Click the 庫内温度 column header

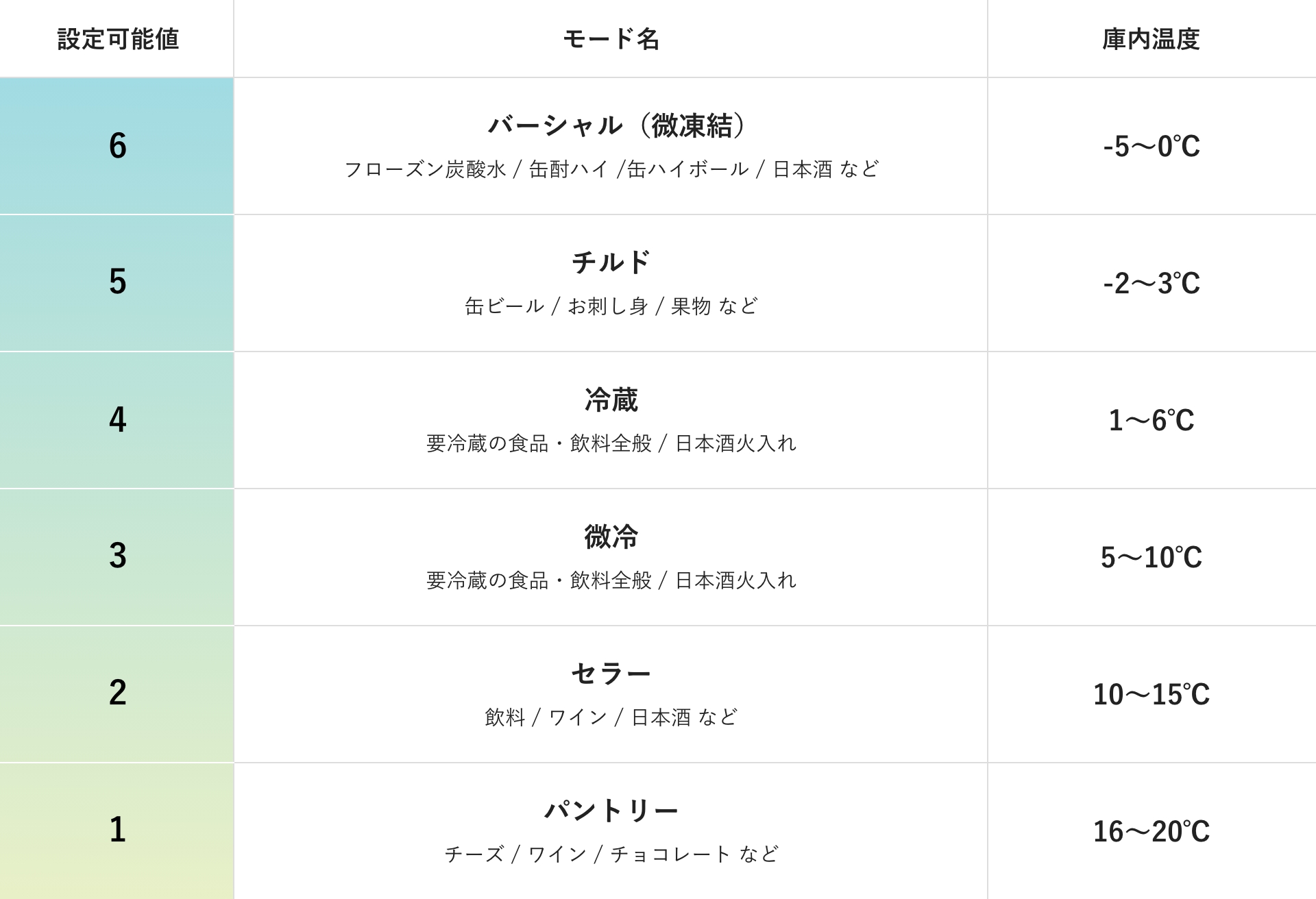coord(1151,39)
